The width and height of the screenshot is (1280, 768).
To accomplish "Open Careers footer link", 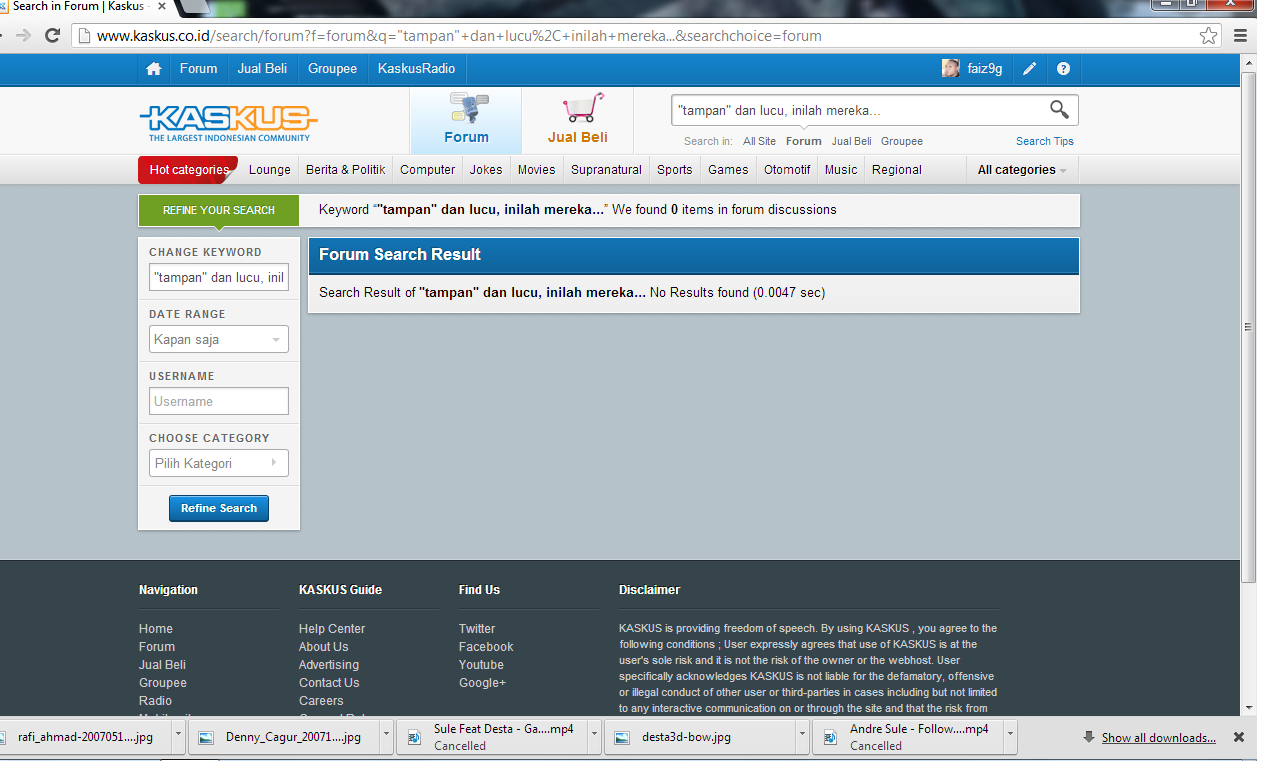I will pos(321,701).
